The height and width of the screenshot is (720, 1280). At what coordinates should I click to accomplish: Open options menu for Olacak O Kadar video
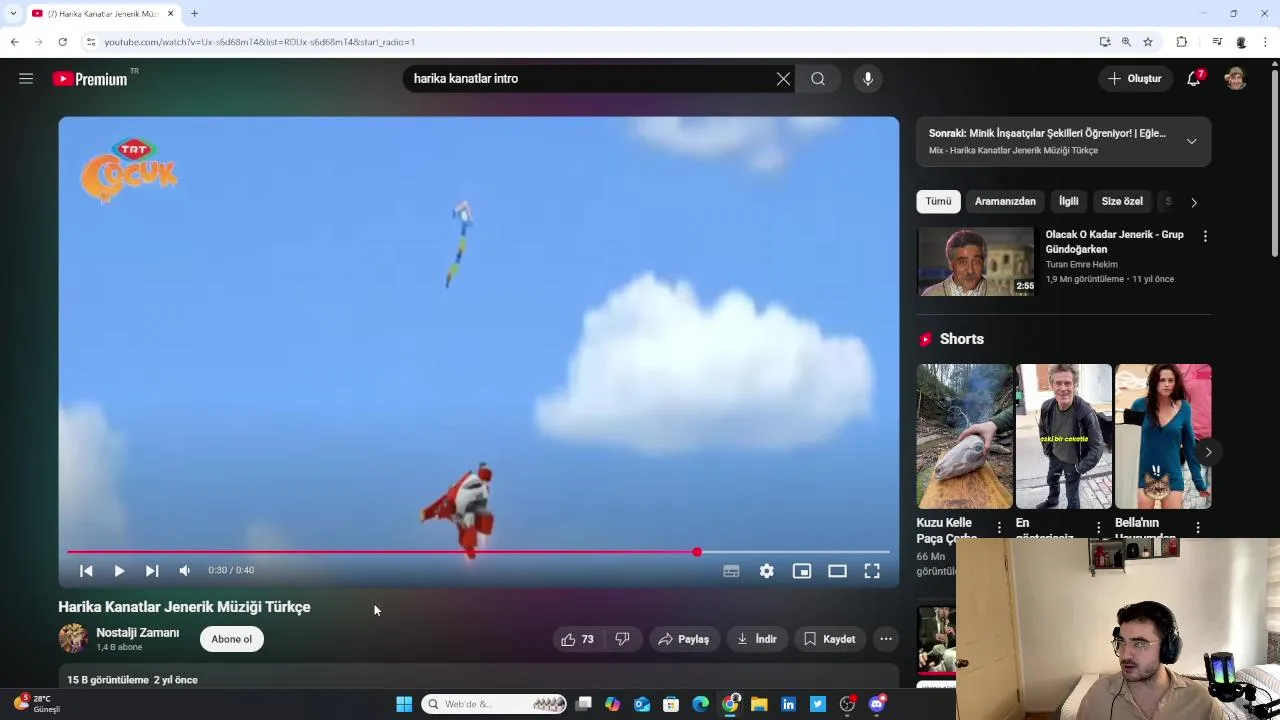point(1205,236)
